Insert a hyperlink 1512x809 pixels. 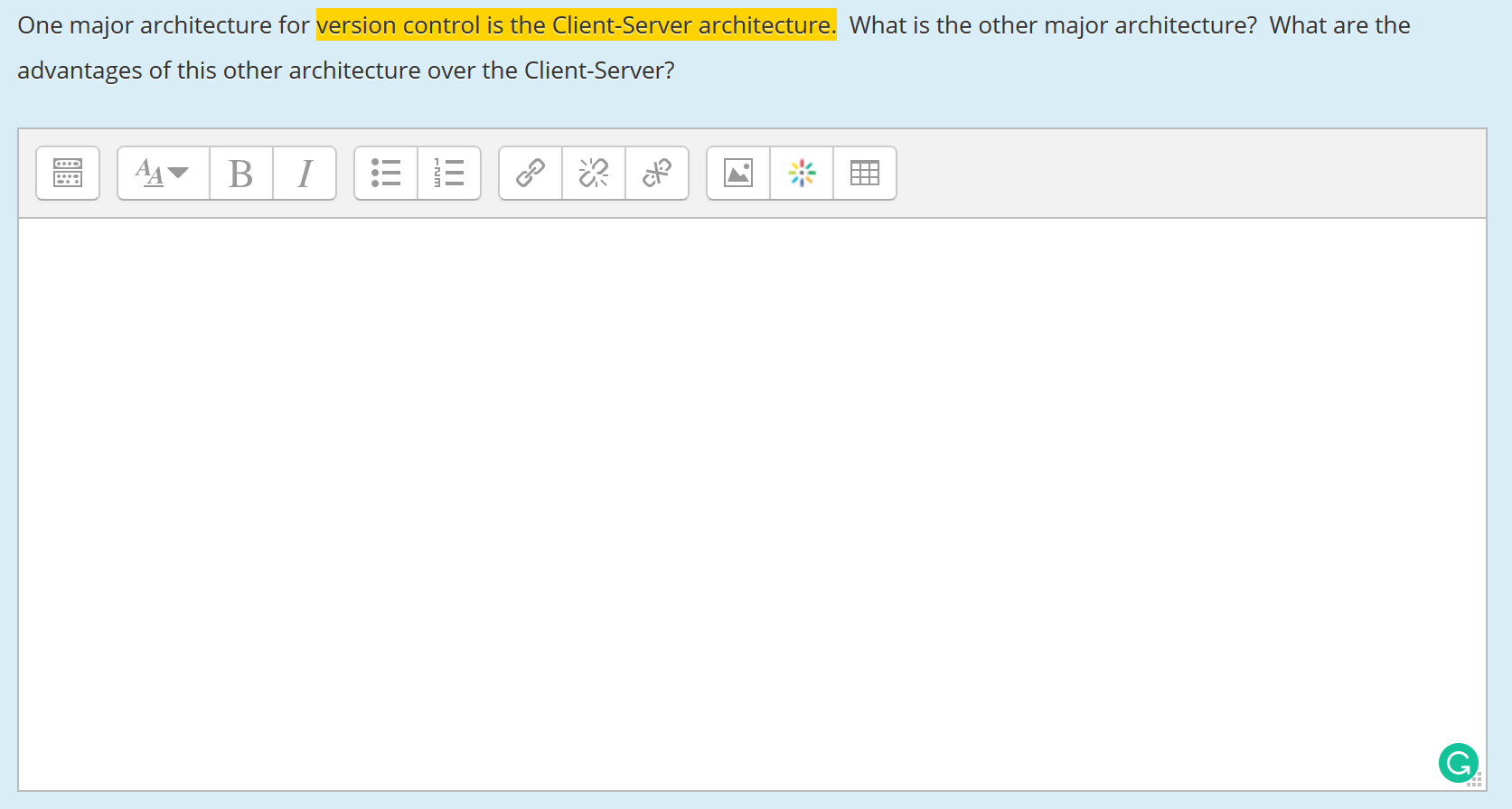531,173
